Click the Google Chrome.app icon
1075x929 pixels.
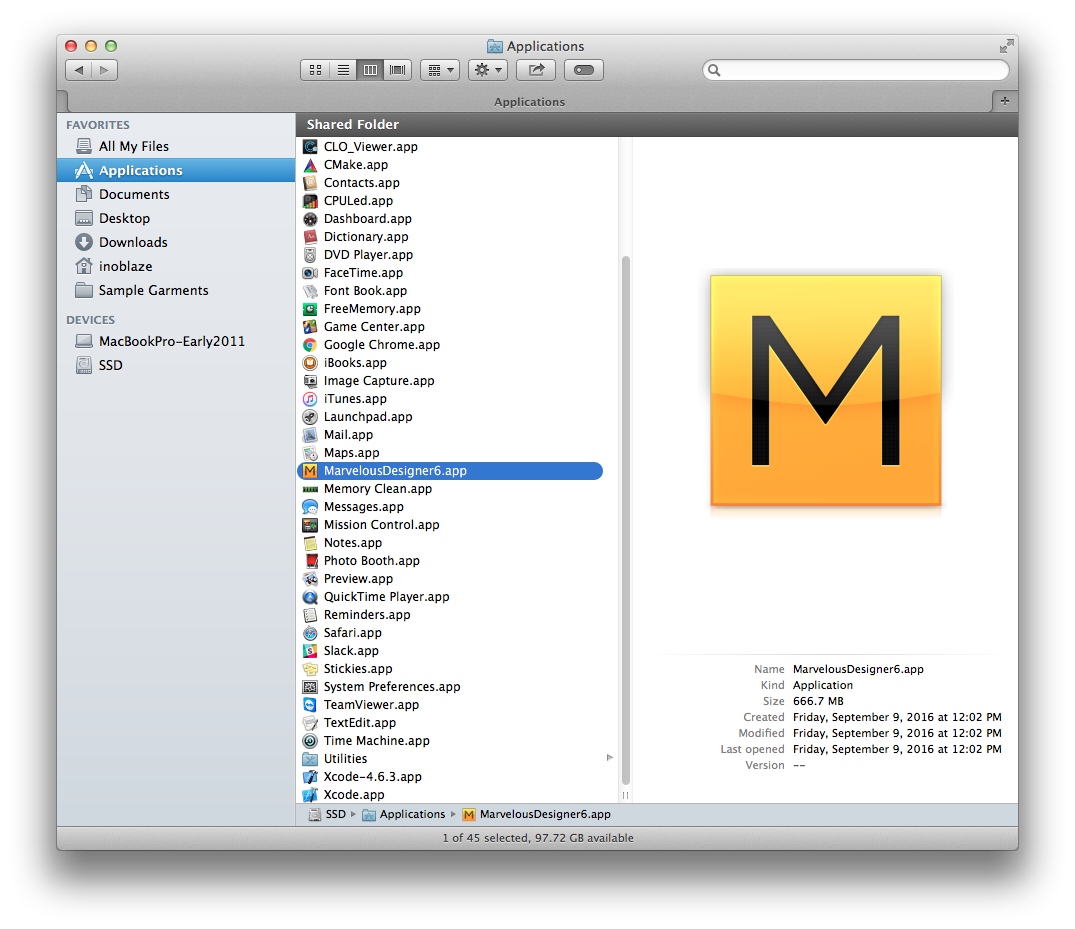(x=310, y=345)
